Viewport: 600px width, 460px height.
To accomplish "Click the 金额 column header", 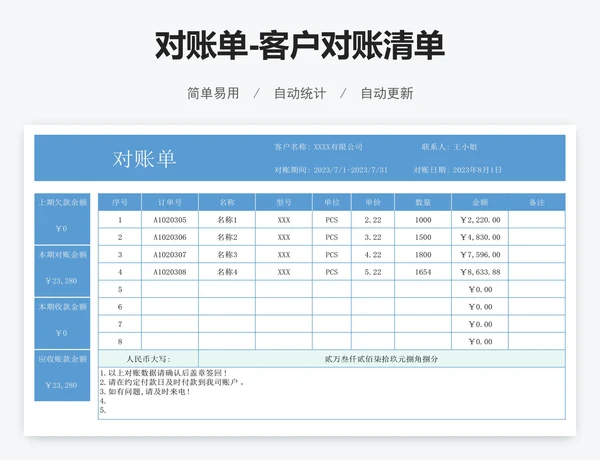I will (480, 202).
